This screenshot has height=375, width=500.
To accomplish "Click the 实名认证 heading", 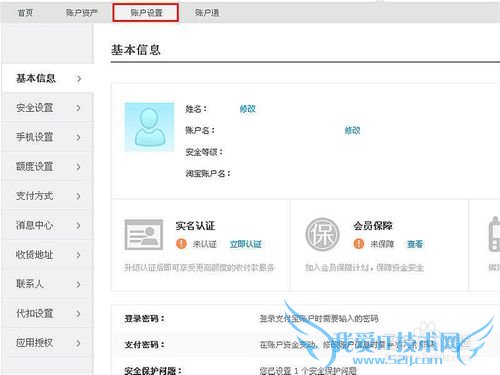I will [195, 226].
